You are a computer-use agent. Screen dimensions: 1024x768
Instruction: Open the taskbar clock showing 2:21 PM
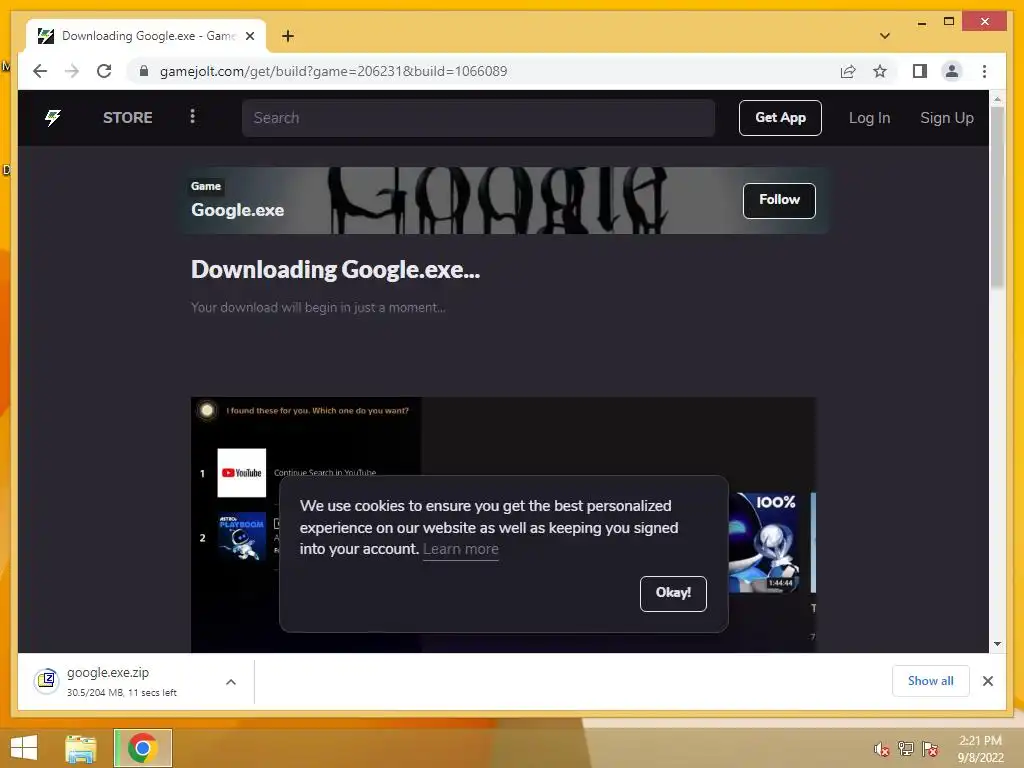980,749
